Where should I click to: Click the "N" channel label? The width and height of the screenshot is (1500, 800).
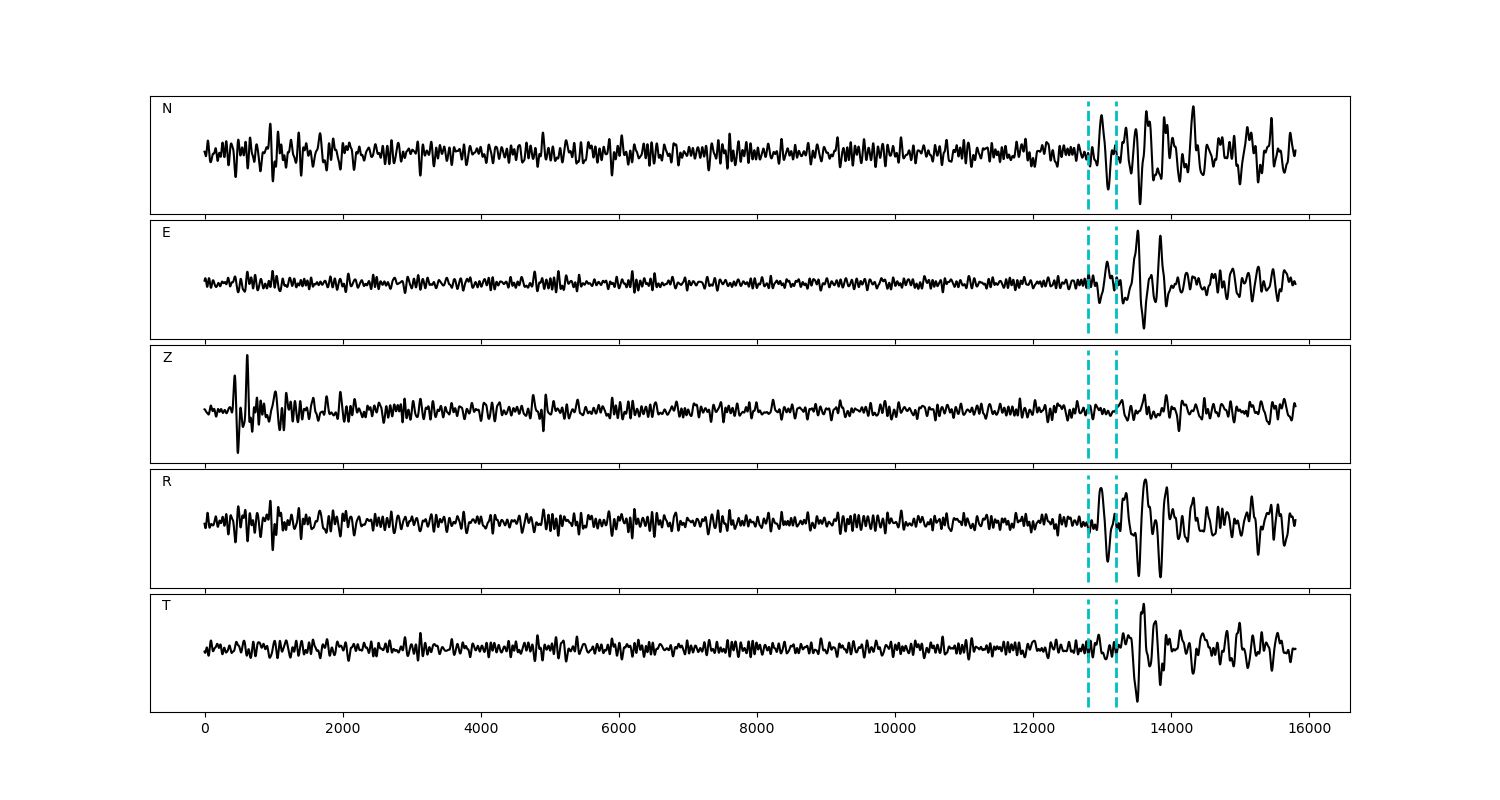(167, 109)
